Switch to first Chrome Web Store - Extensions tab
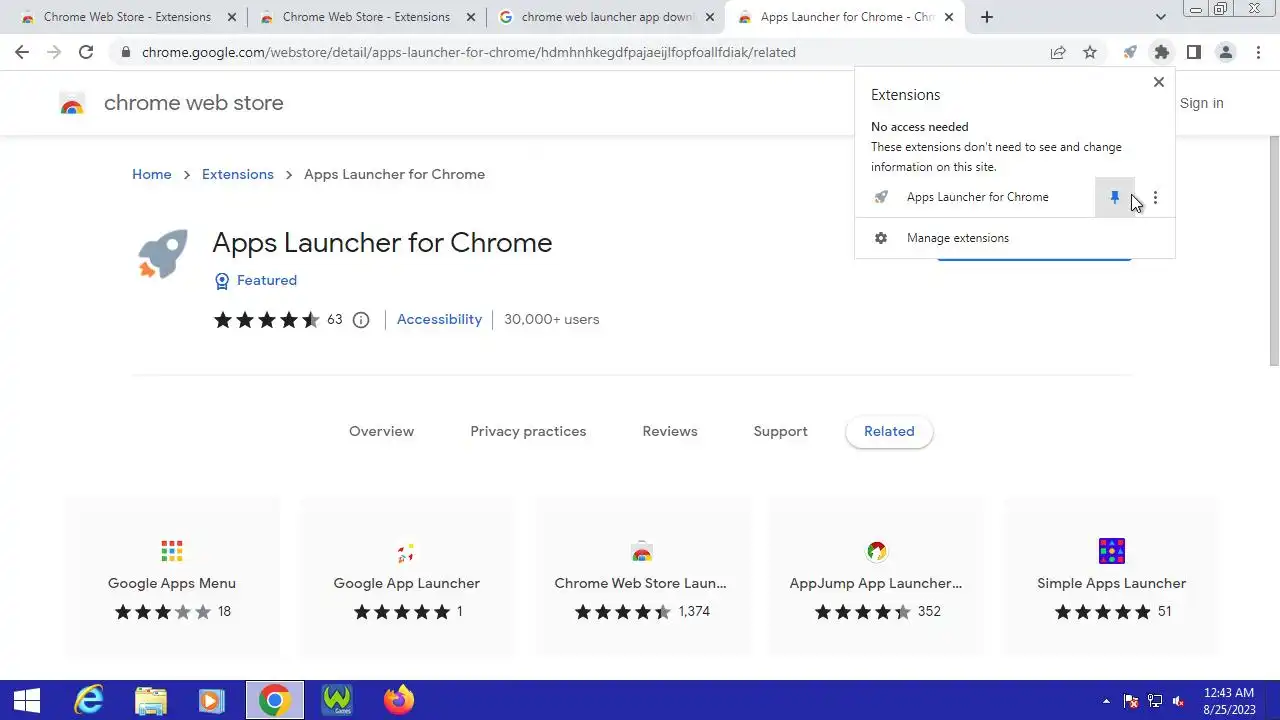The image size is (1280, 720). 126,17
